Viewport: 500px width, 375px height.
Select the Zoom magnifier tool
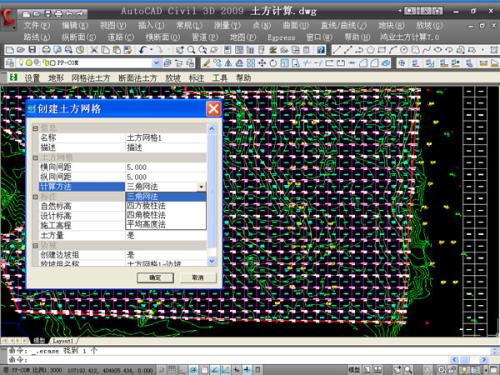tap(191, 50)
